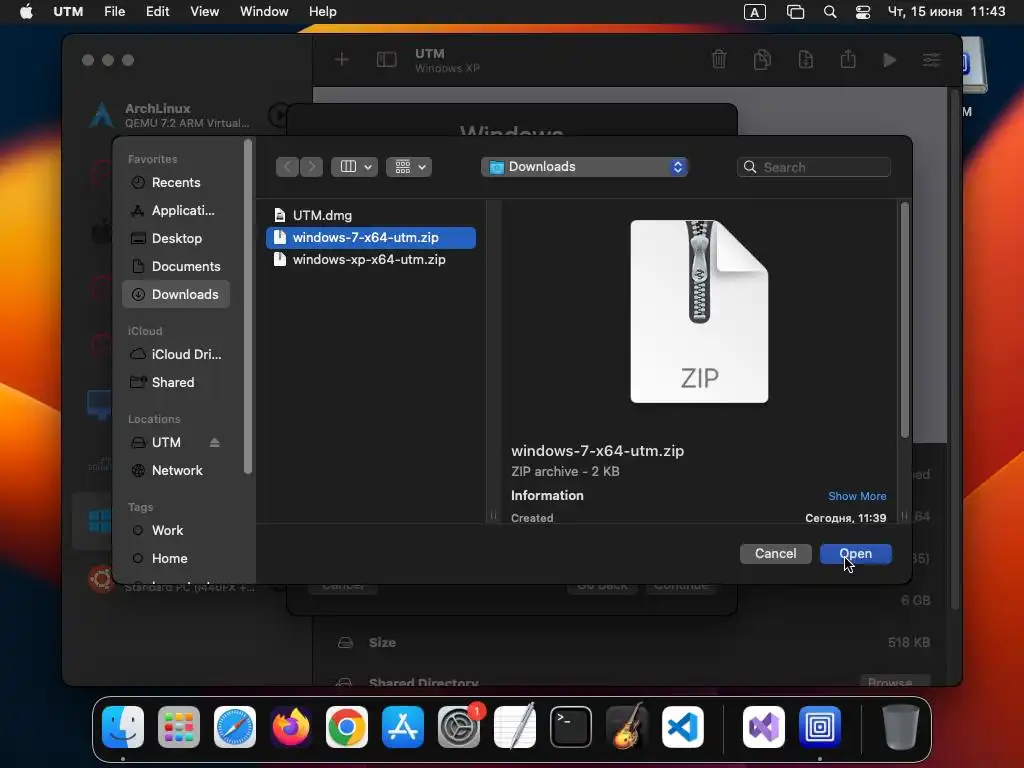
Task: Open the item grouping dropdown
Action: [409, 167]
